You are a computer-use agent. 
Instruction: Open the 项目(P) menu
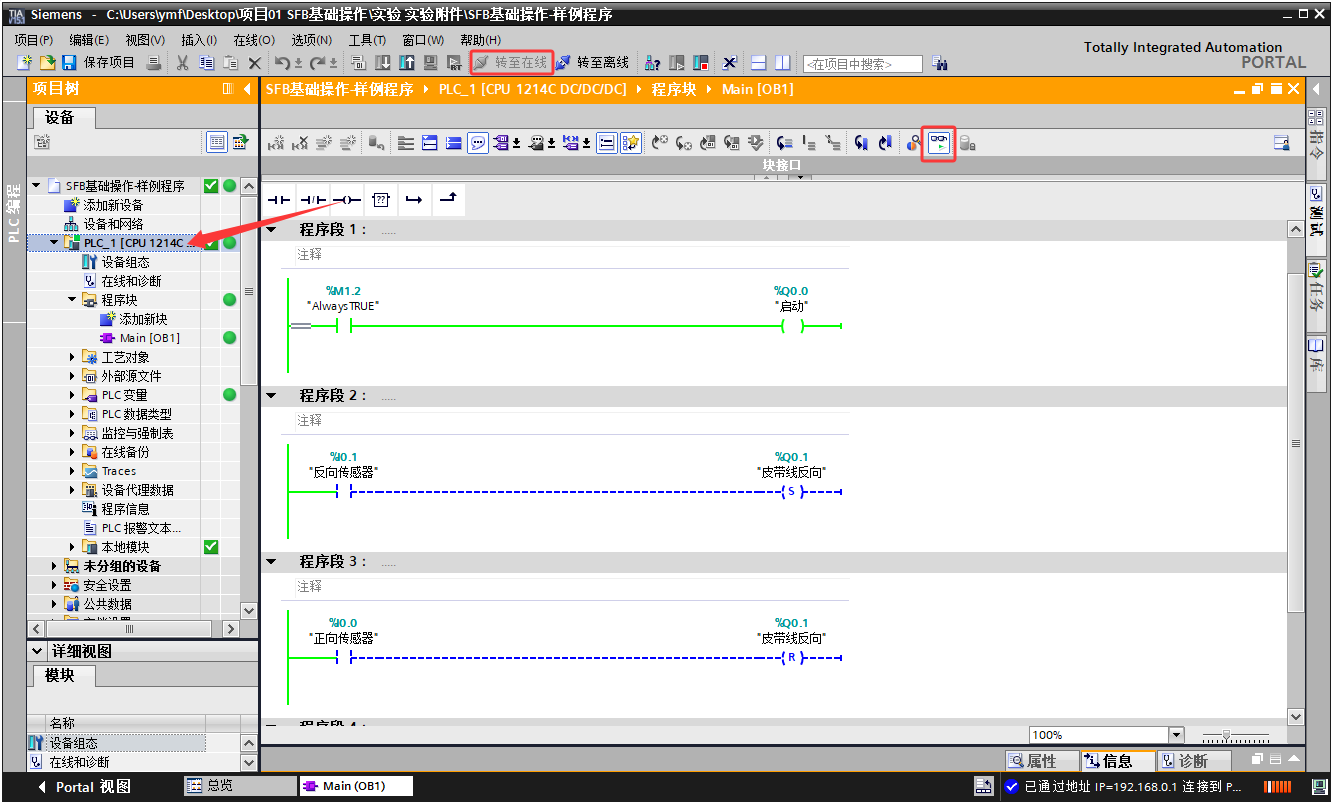coord(33,40)
